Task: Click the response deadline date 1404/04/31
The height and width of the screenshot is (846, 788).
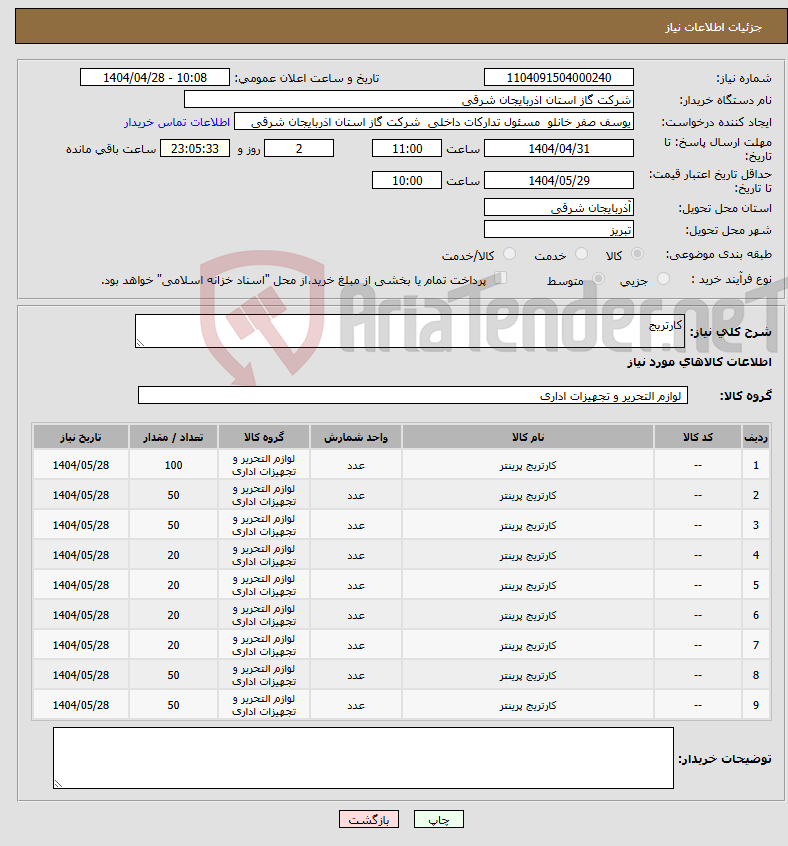Action: pos(559,148)
